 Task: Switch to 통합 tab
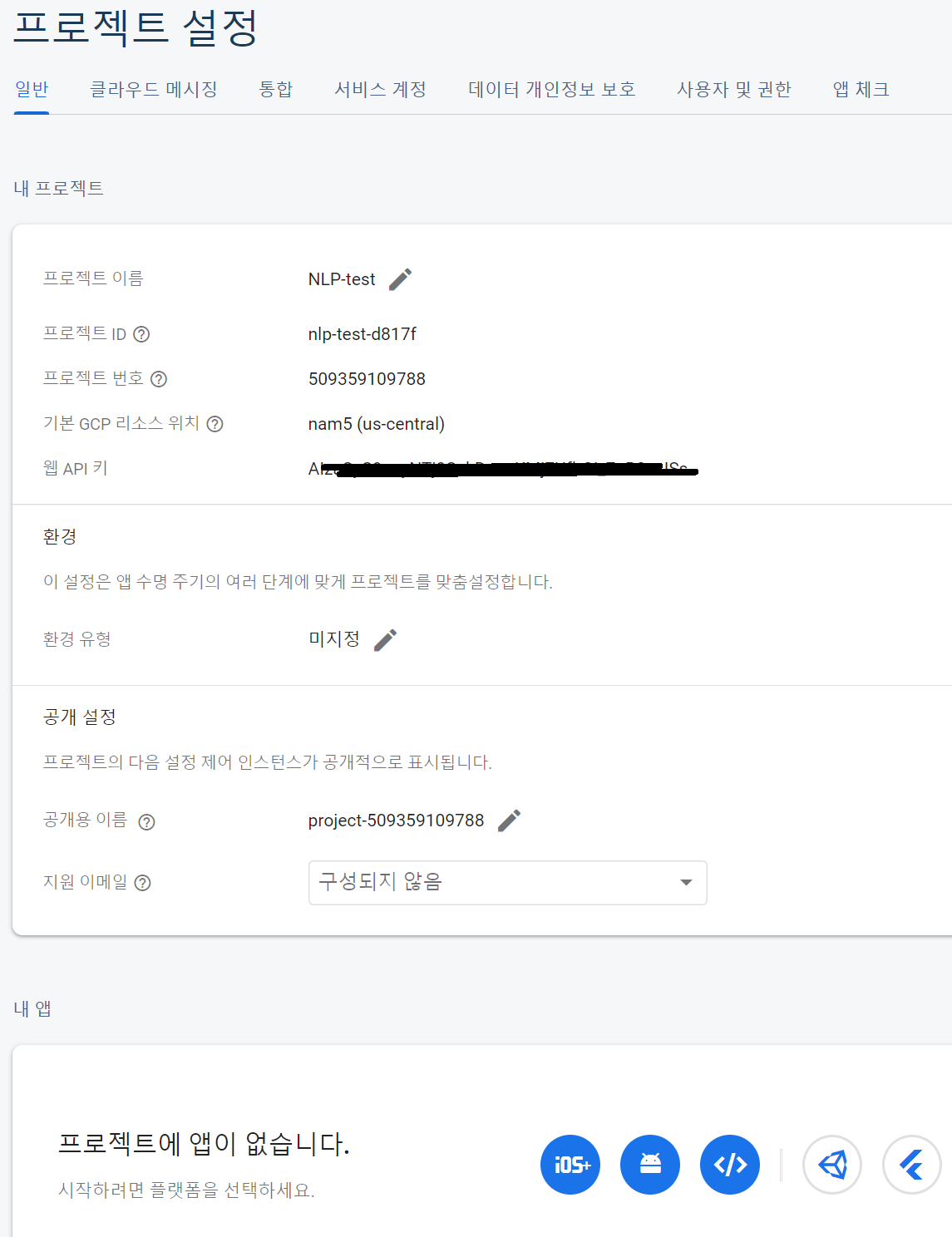[276, 89]
